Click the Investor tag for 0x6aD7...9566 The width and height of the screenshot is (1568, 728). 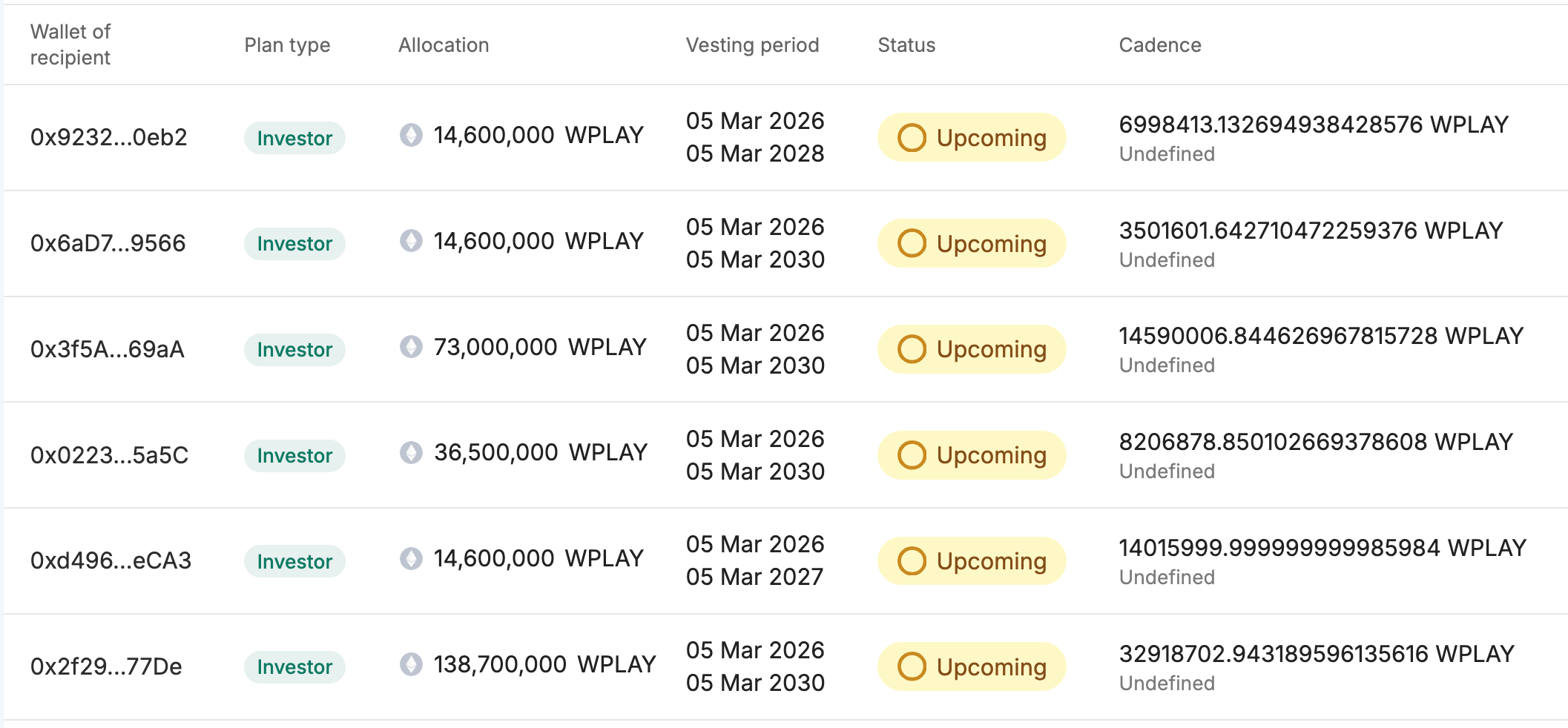click(294, 244)
